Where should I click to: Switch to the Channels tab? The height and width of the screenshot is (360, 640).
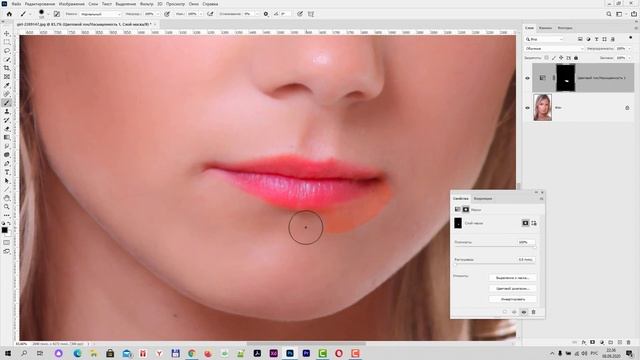click(x=545, y=28)
